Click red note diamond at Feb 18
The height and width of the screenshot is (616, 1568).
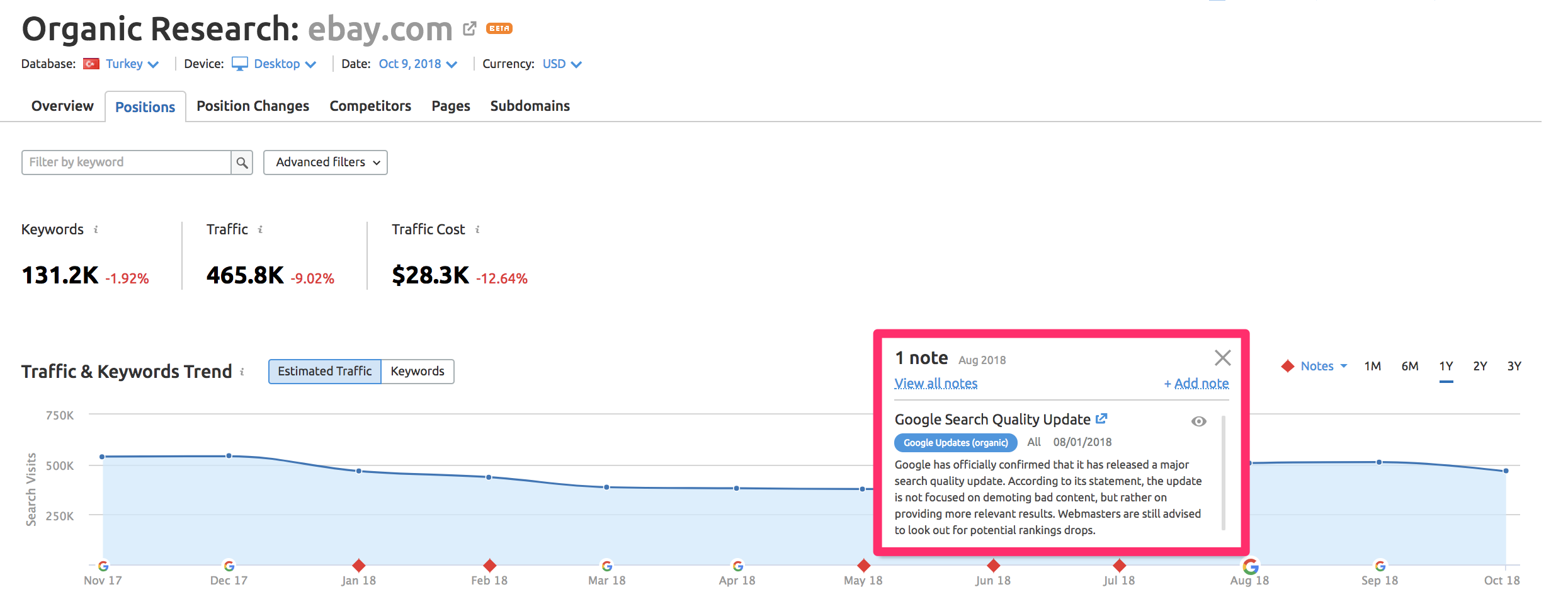[x=489, y=565]
